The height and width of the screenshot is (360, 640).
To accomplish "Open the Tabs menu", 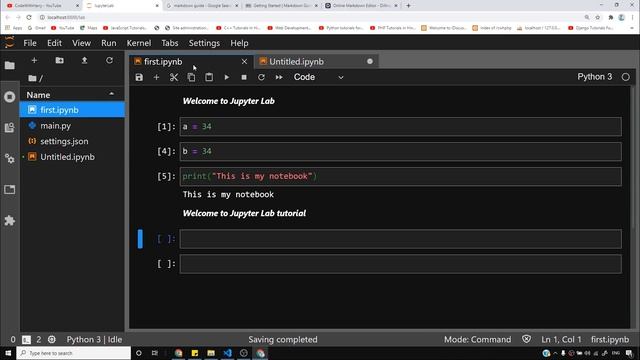I will [x=170, y=43].
